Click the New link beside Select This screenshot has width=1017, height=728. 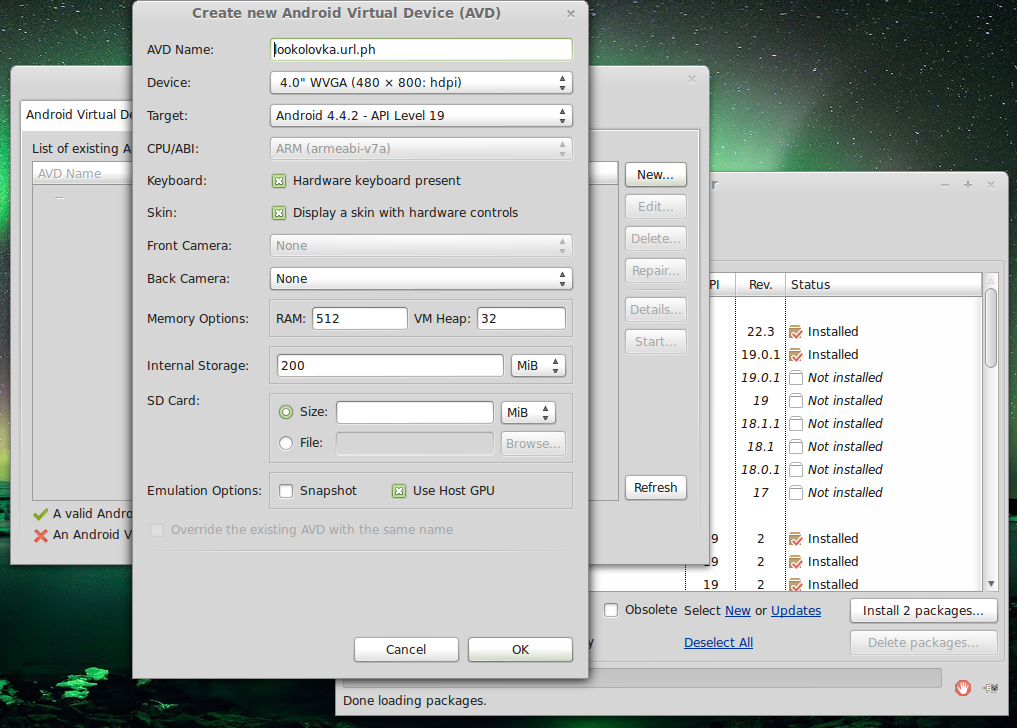click(x=737, y=611)
